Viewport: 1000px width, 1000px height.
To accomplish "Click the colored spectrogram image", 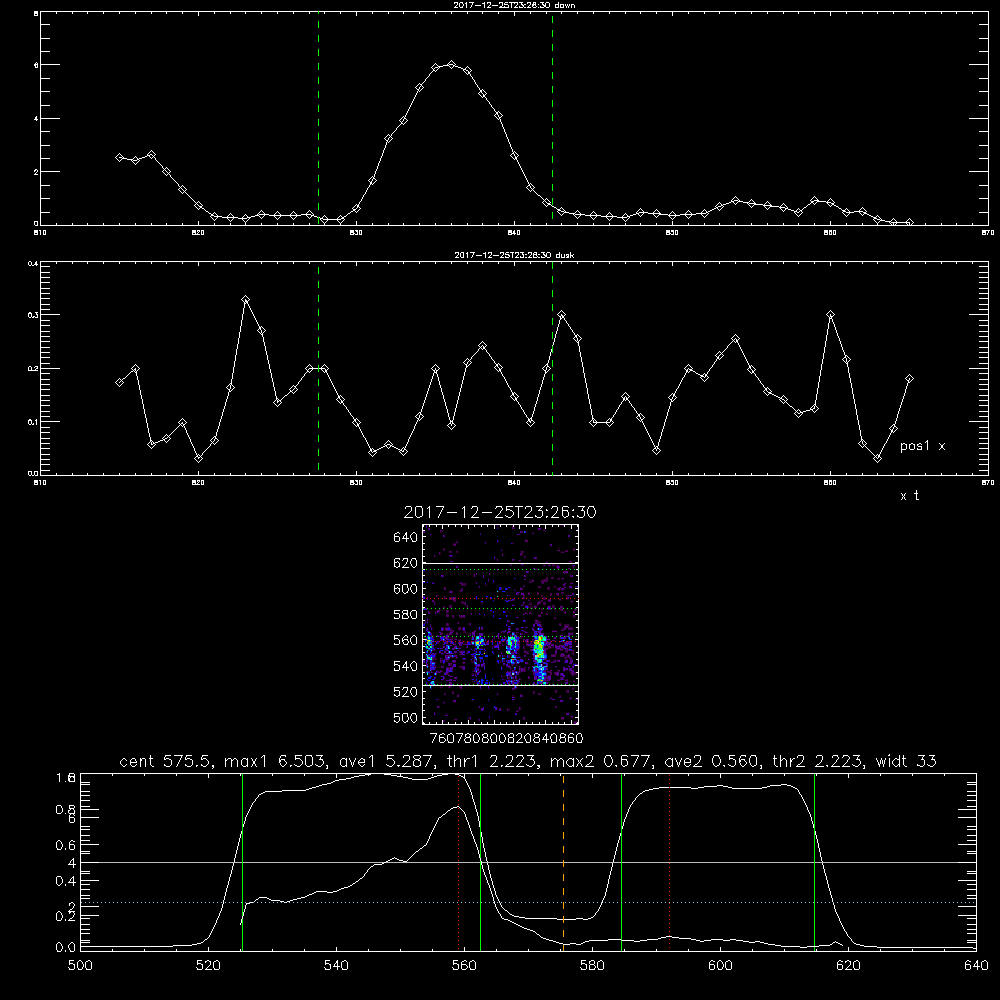I will (x=501, y=624).
